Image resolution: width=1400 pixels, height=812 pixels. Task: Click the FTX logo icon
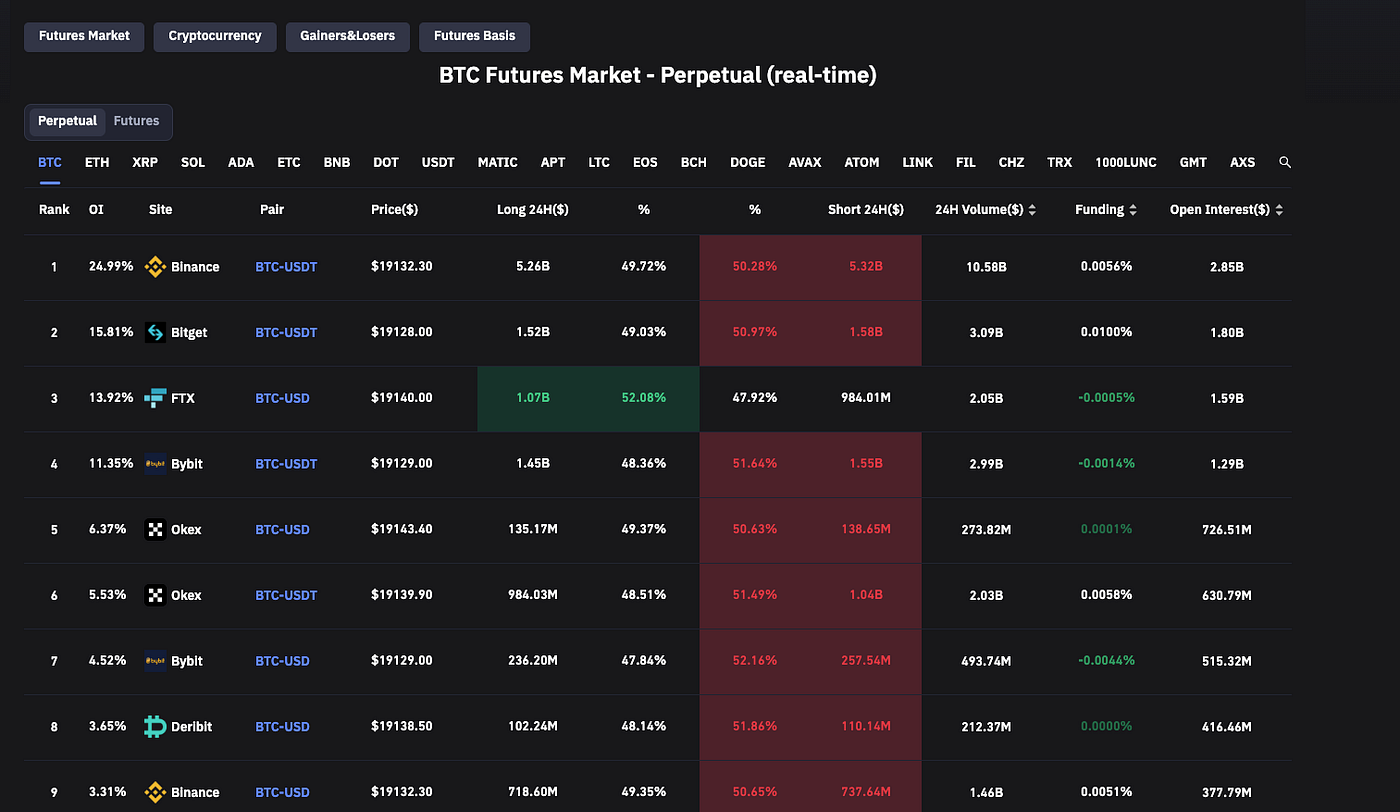(x=155, y=398)
